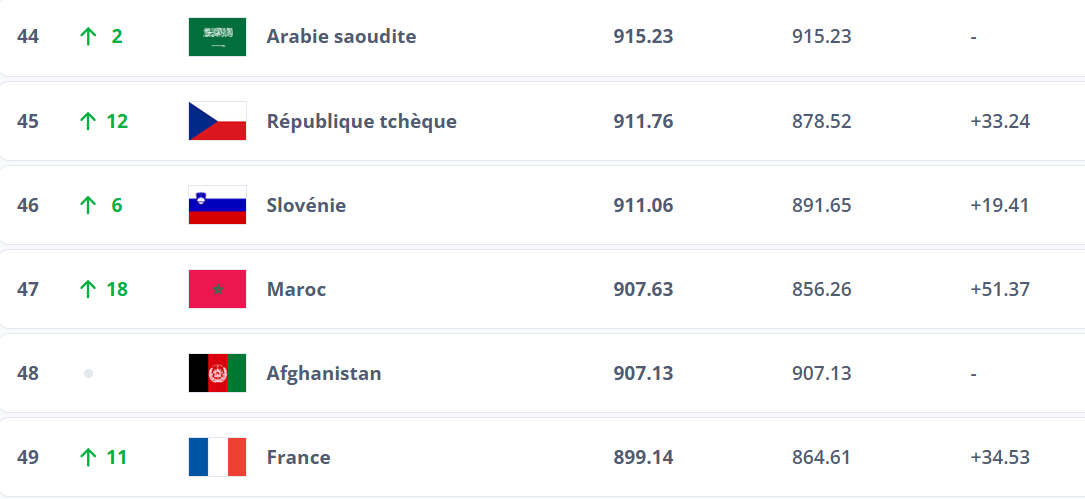Click the France flag icon
The image size is (1085, 499).
pyautogui.click(x=217, y=457)
